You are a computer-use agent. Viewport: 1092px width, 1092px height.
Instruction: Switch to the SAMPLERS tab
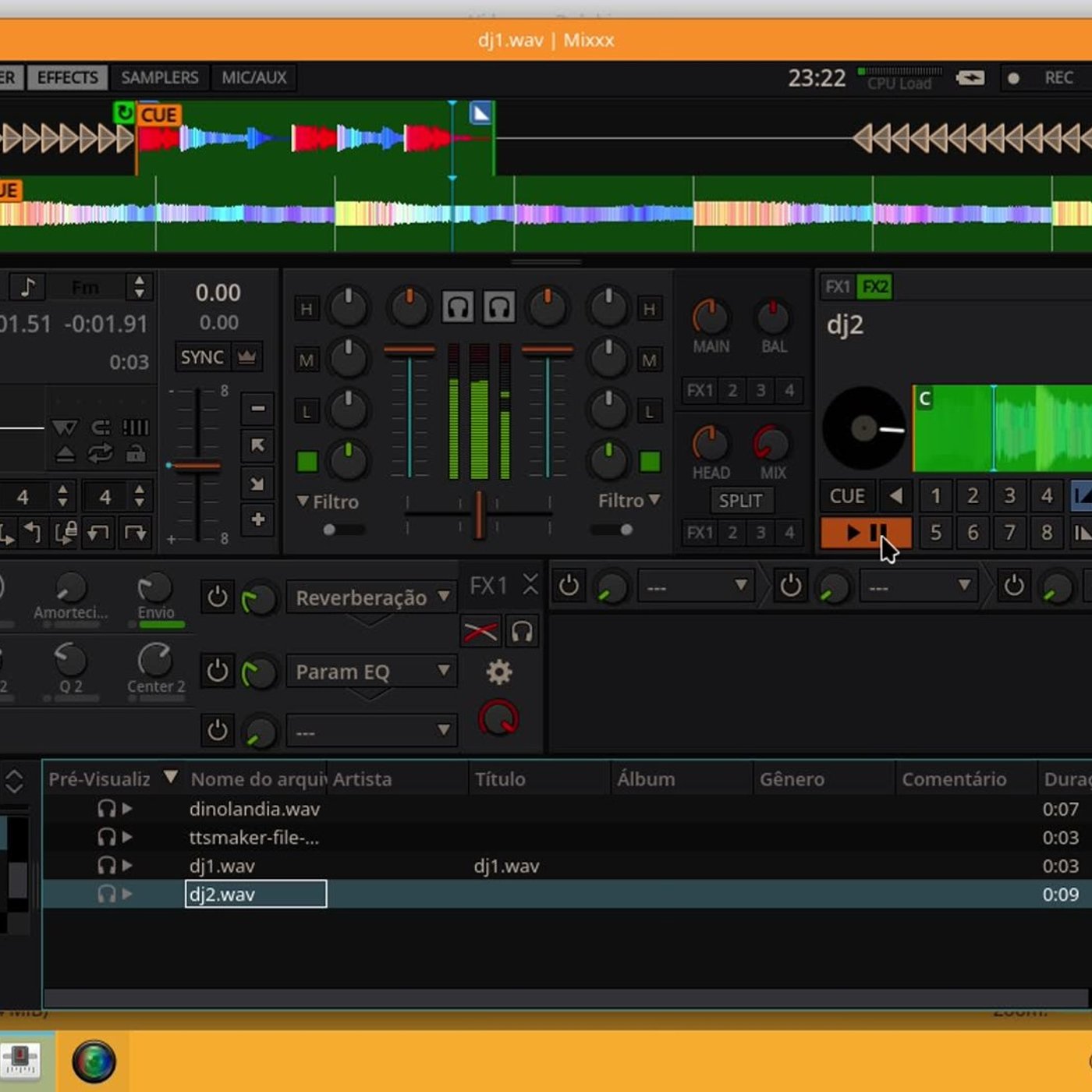coord(160,77)
